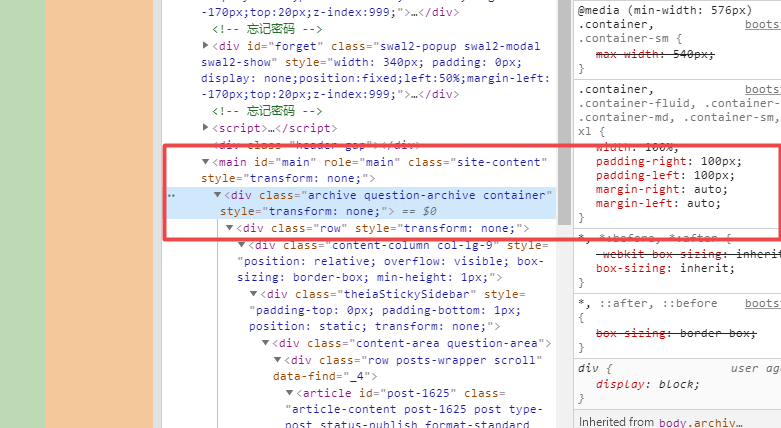The image size is (781, 428).
Task: Click the body.archiv… inherited-from link
Action: click(700, 422)
